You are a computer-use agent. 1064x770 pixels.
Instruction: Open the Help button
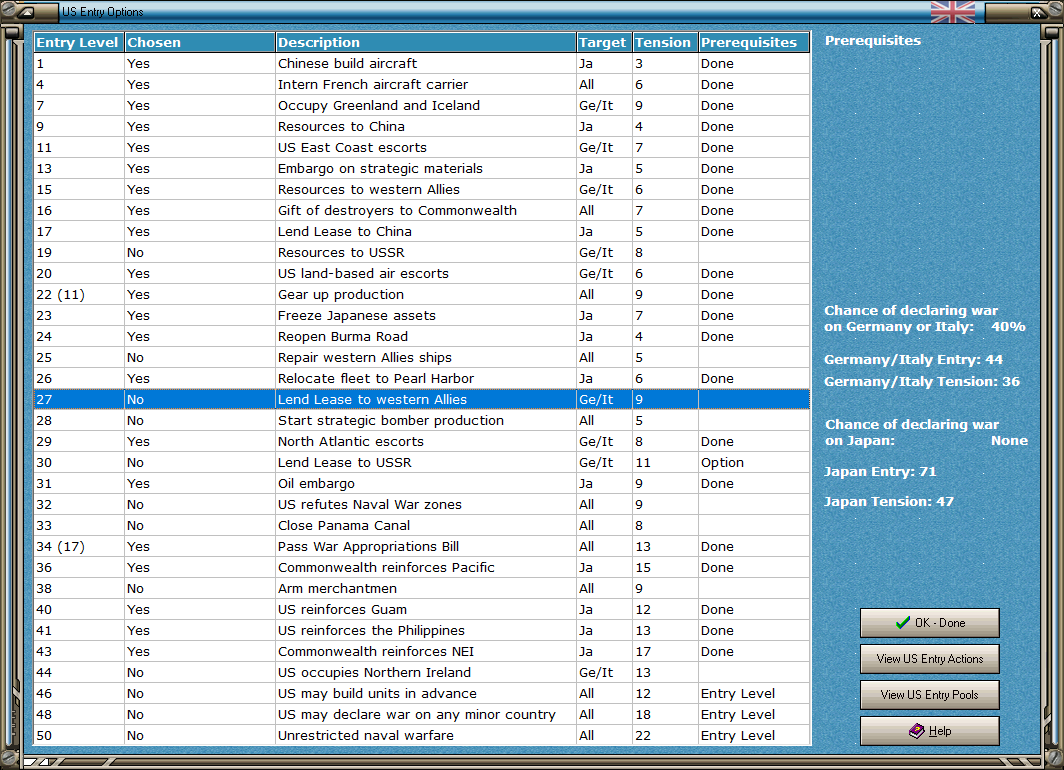tap(930, 731)
